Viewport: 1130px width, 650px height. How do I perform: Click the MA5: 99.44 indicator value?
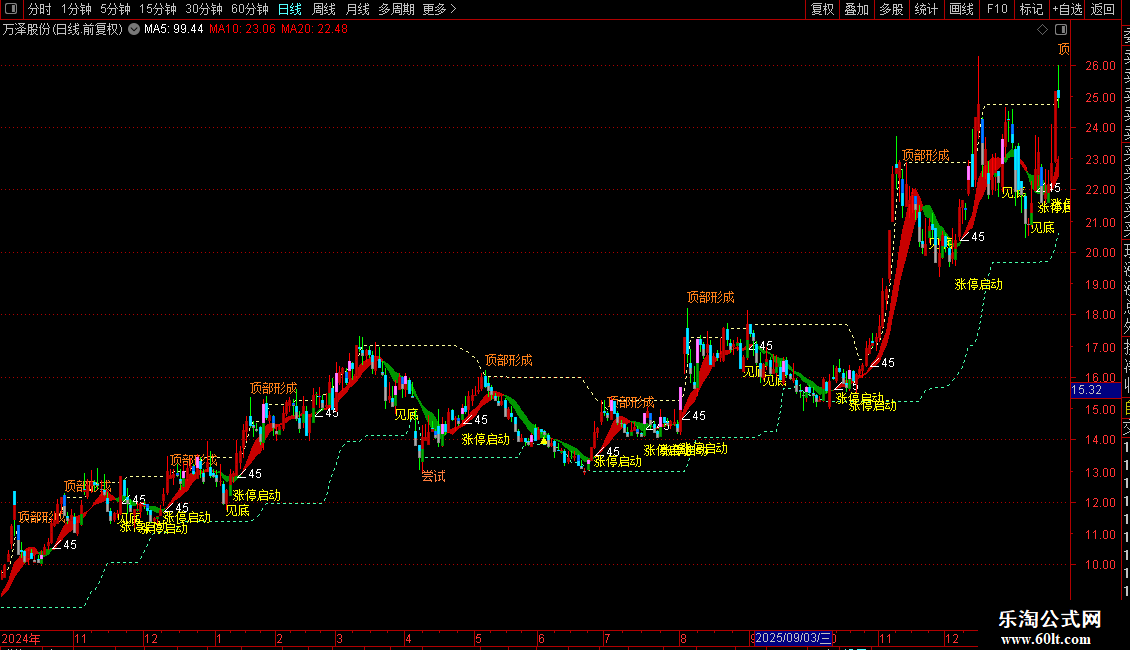click(x=174, y=30)
